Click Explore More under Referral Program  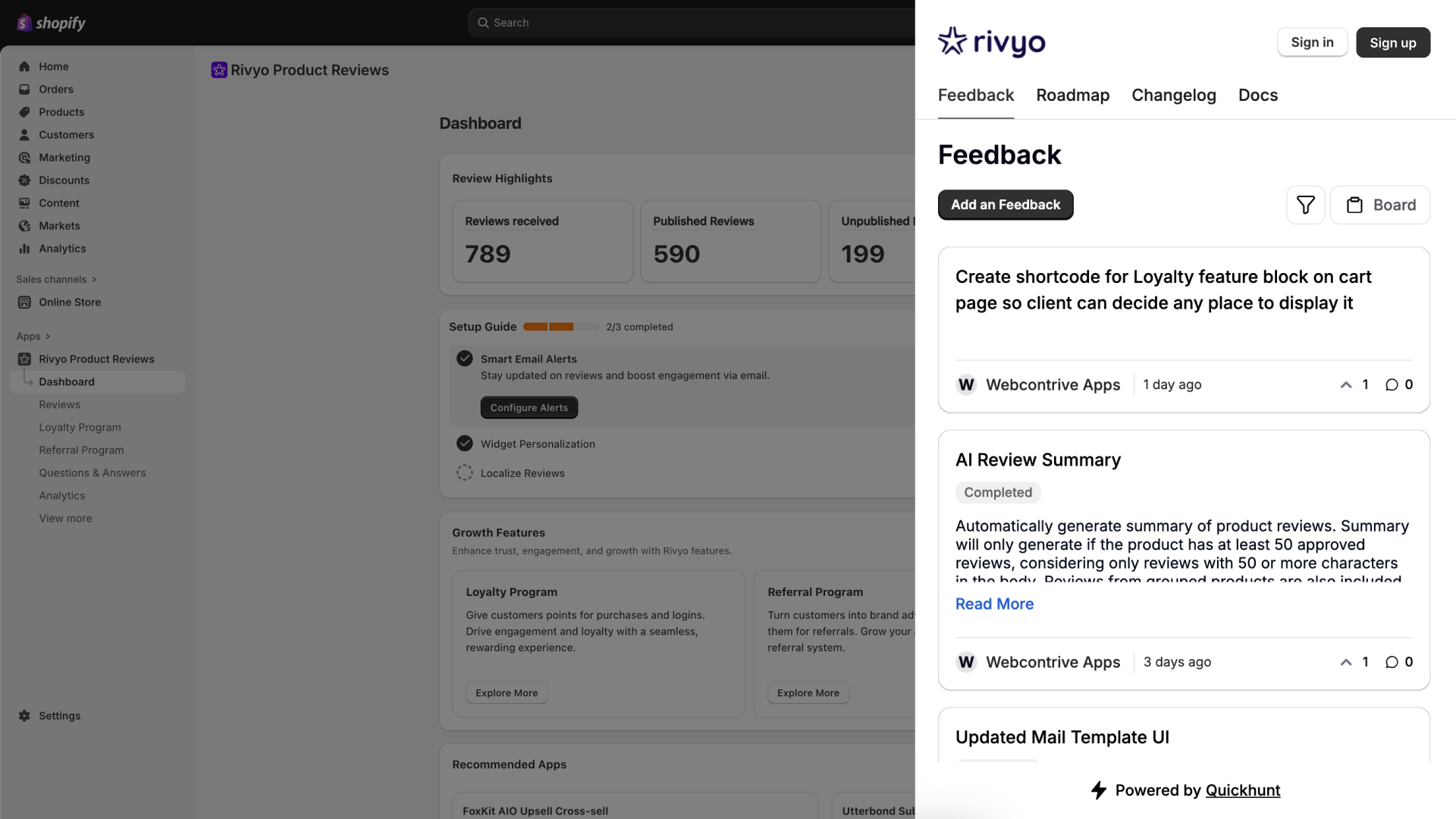[x=808, y=693]
